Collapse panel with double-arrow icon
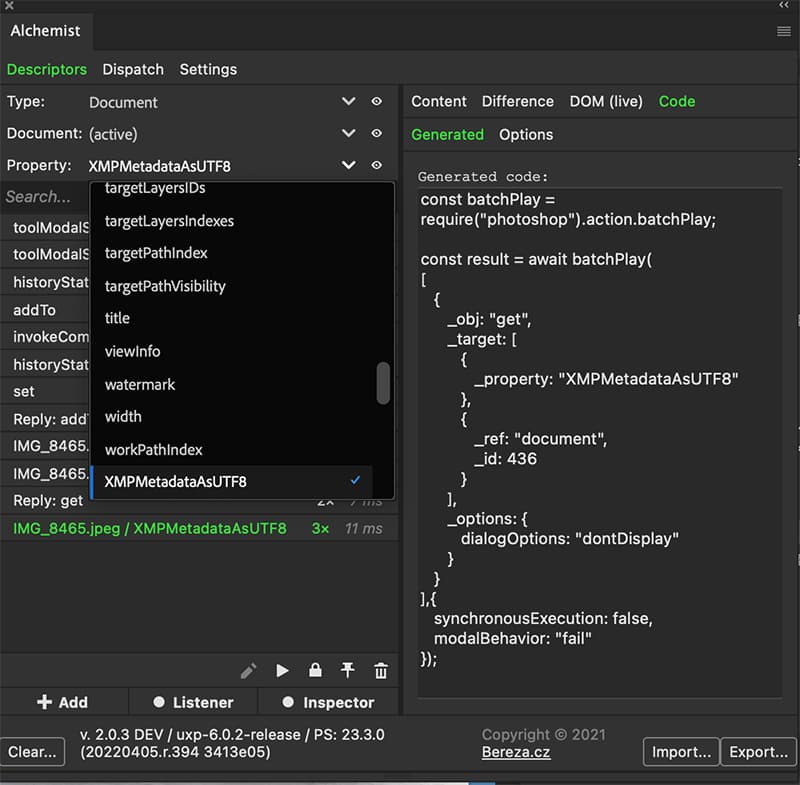Viewport: 800px width, 785px height. (x=784, y=6)
